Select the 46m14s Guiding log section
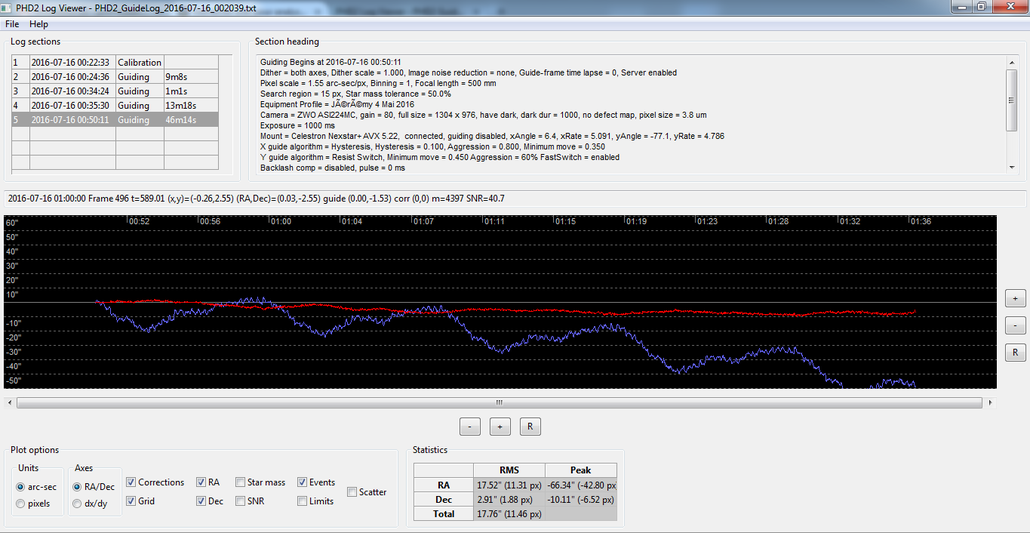This screenshot has height=533, width=1030. click(115, 120)
